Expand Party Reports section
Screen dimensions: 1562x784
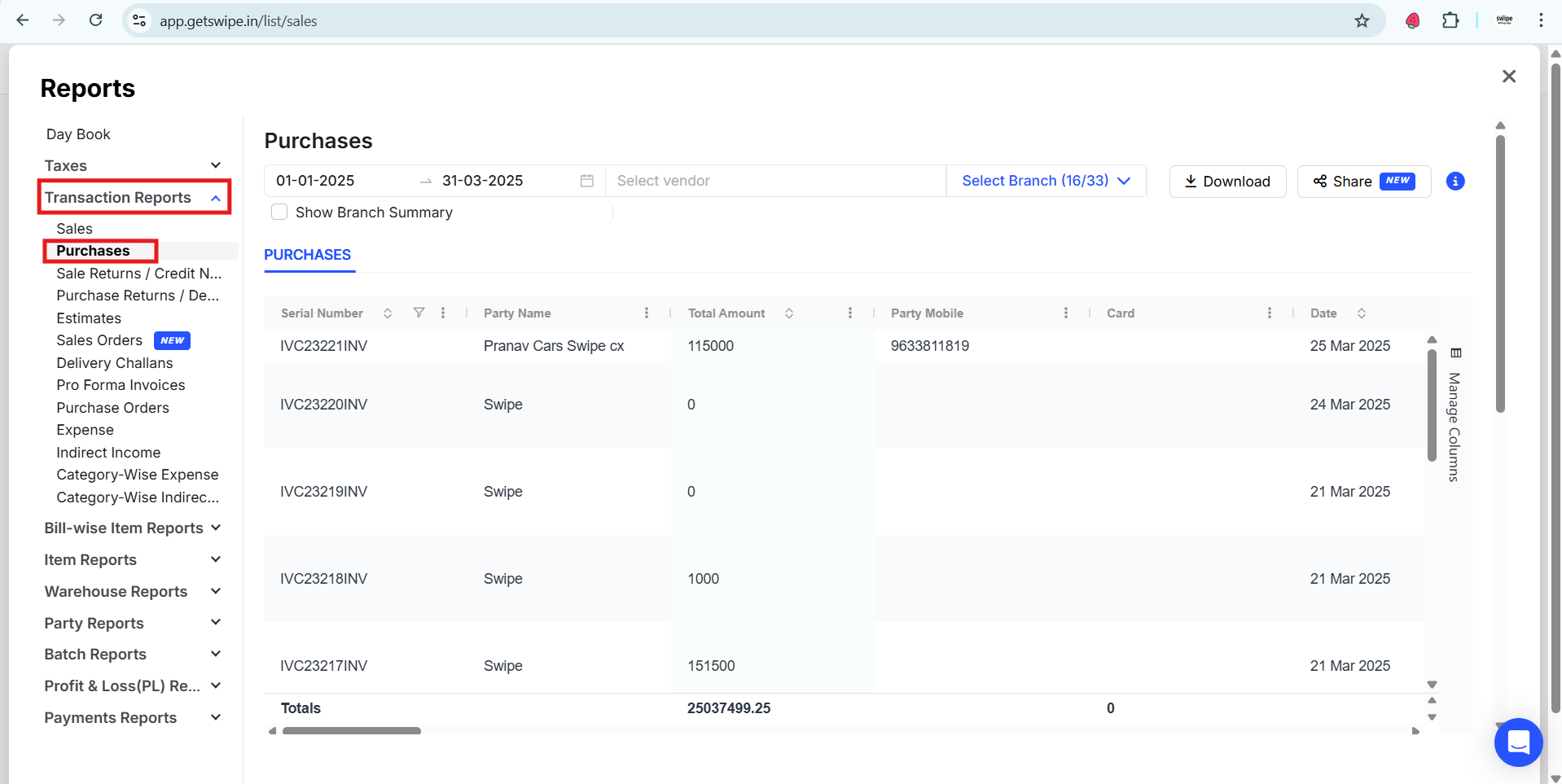(x=133, y=623)
